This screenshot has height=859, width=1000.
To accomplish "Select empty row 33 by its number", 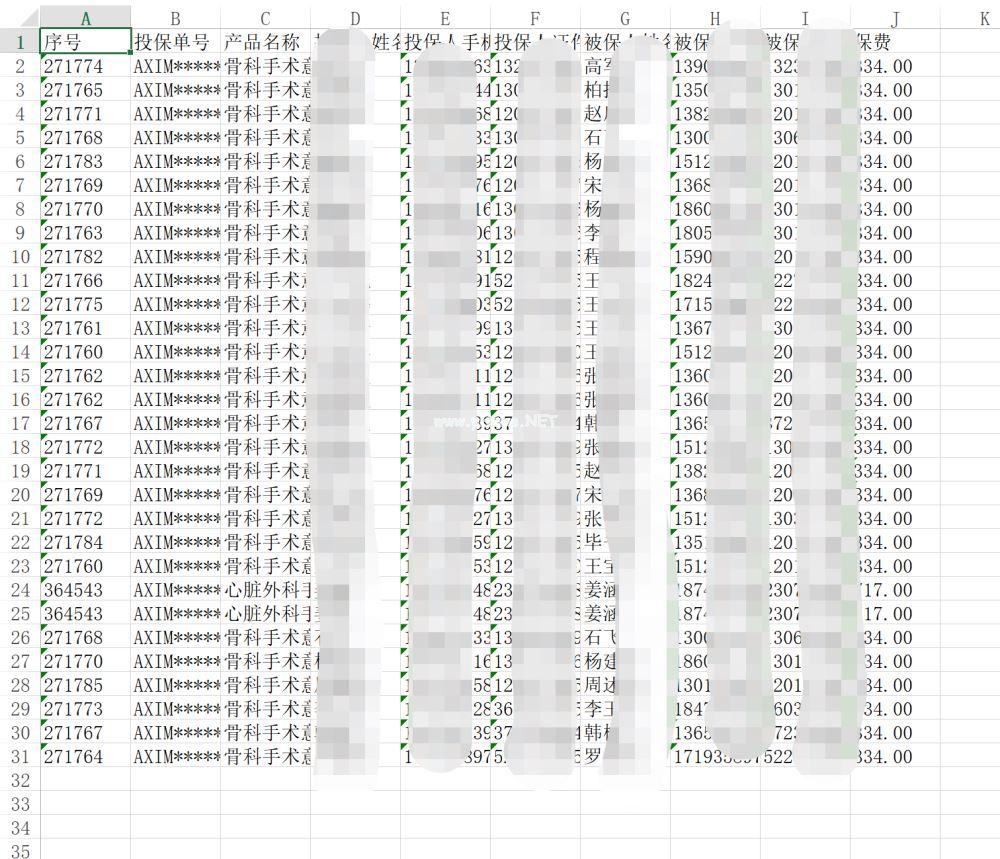I will 19,804.
